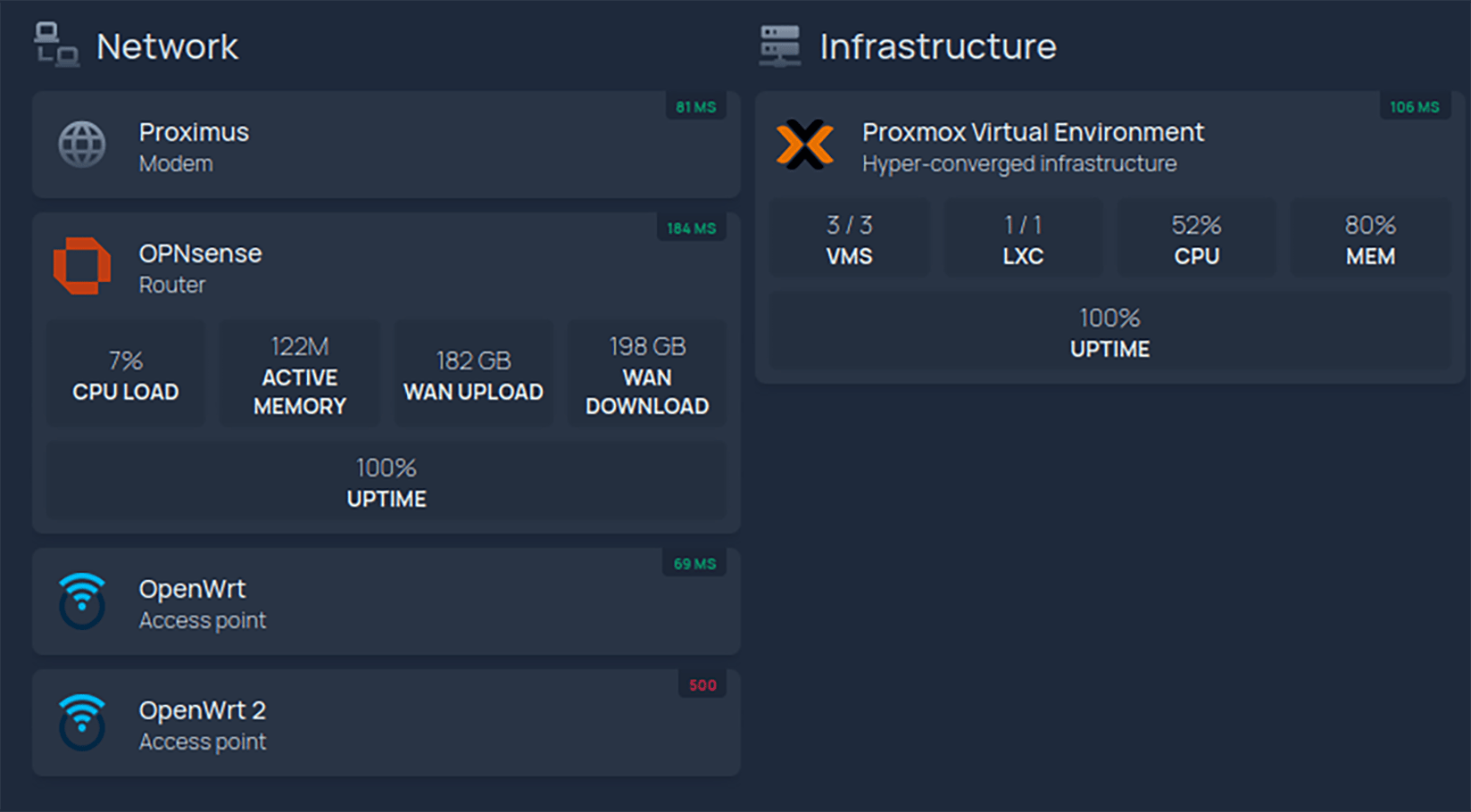Open the OpenWrt 2 service title
This screenshot has height=812, width=1471.
202,711
